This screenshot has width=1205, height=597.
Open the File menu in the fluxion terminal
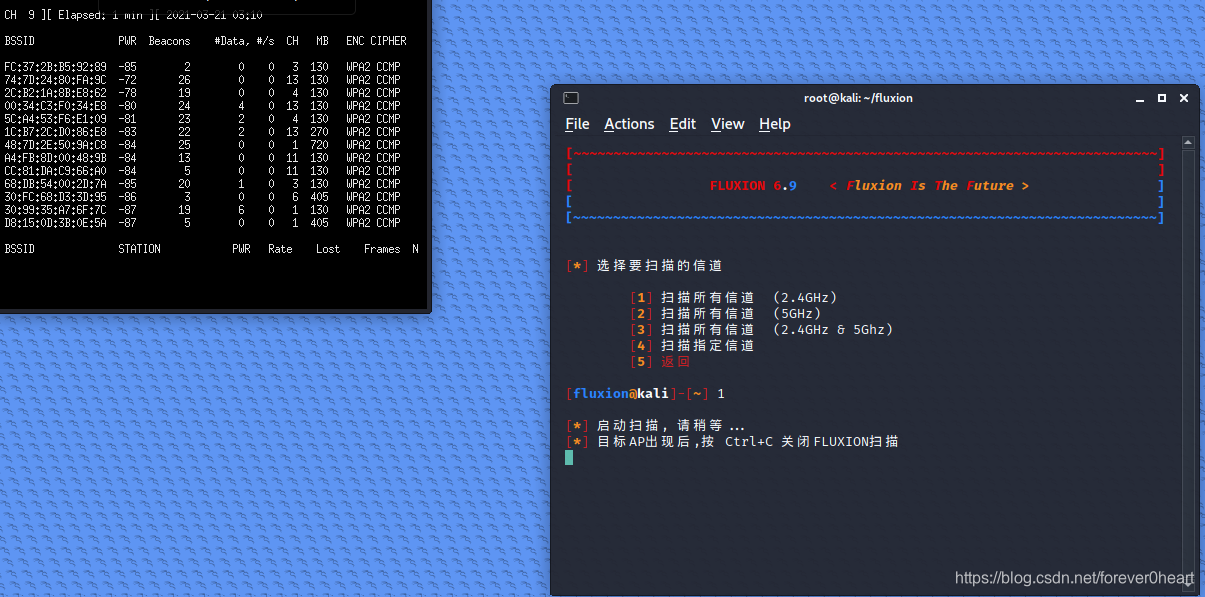577,124
